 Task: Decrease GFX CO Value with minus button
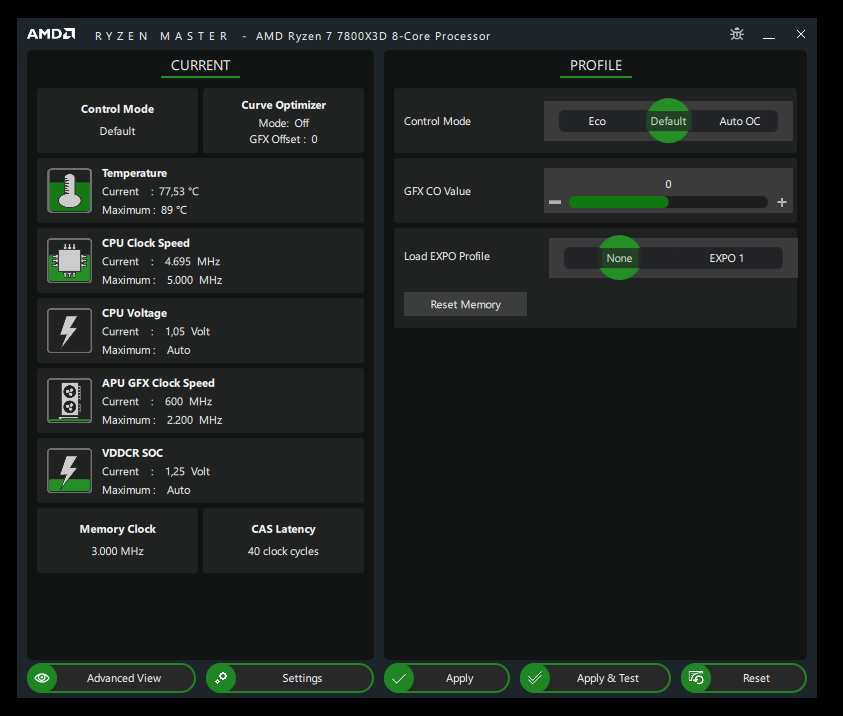555,203
